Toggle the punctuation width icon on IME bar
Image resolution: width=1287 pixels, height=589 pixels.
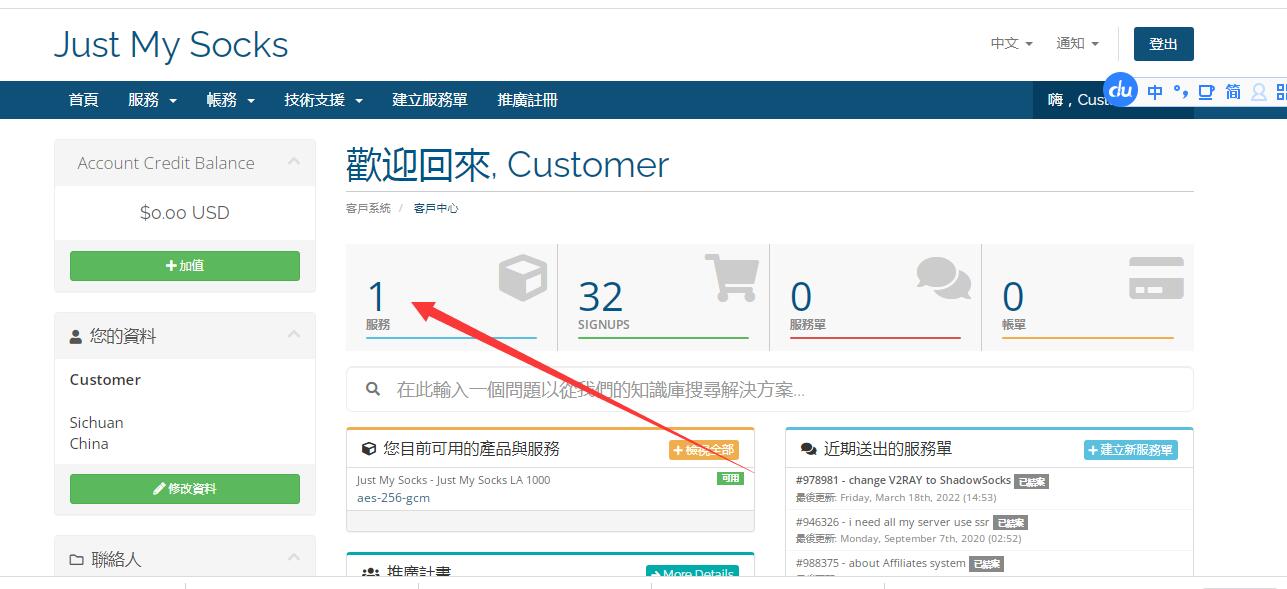point(1184,91)
